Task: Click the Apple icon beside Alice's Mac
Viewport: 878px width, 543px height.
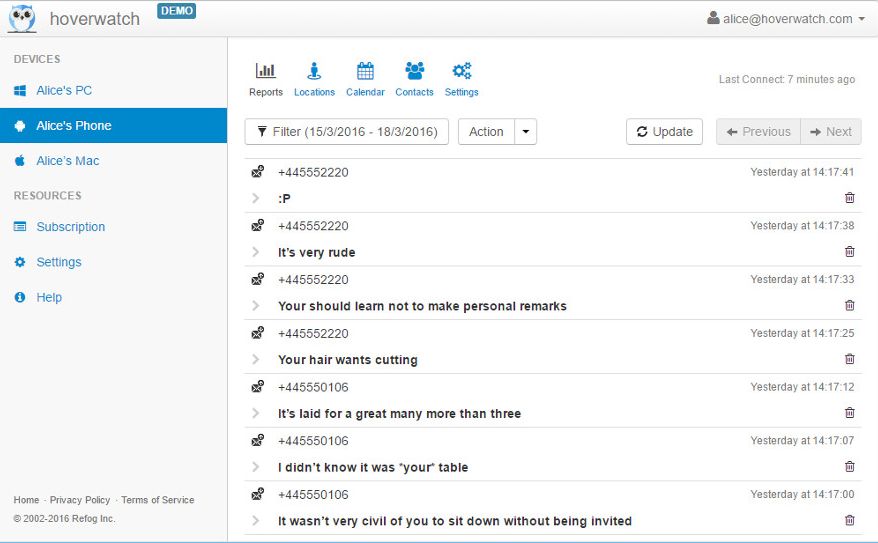Action: (20, 161)
